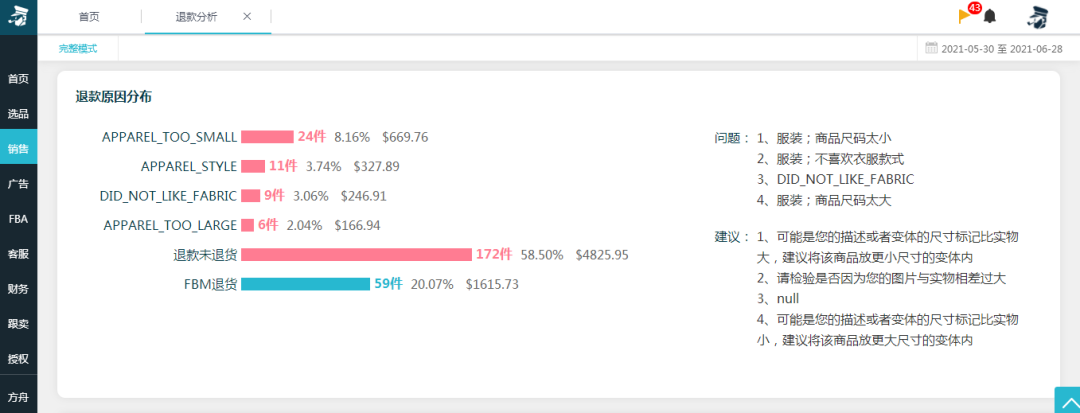Viewport: 1080px width, 413px height.
Task: Click the calendar icon beside date range
Action: pyautogui.click(x=931, y=47)
